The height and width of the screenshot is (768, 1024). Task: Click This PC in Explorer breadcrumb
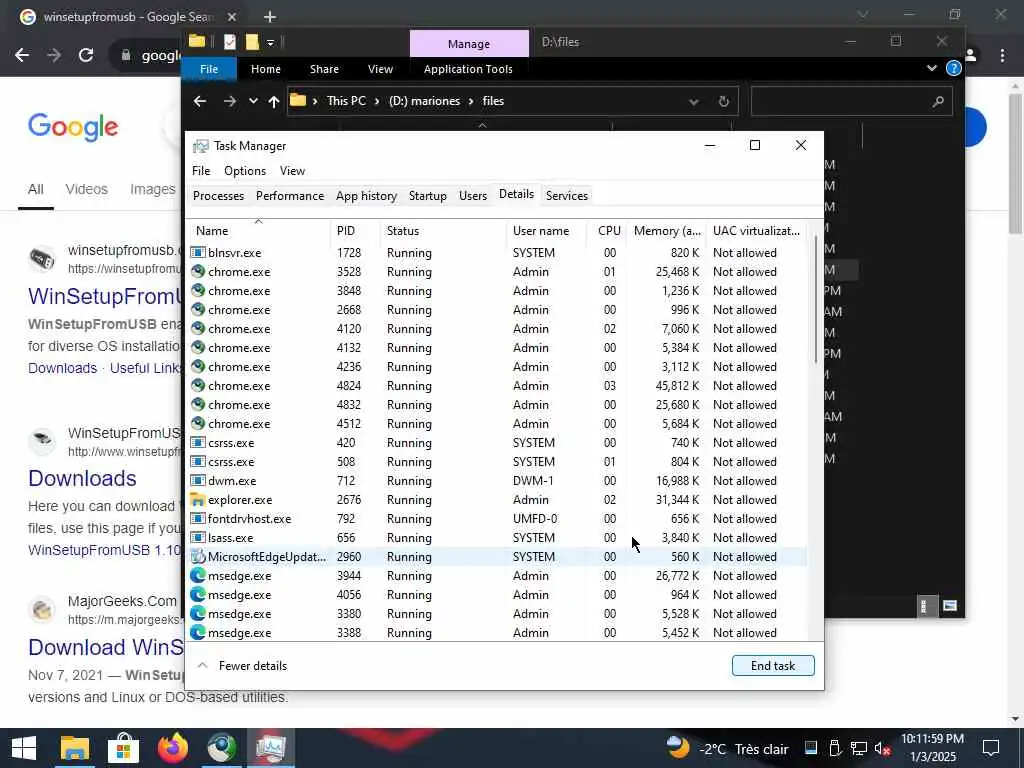coord(346,101)
